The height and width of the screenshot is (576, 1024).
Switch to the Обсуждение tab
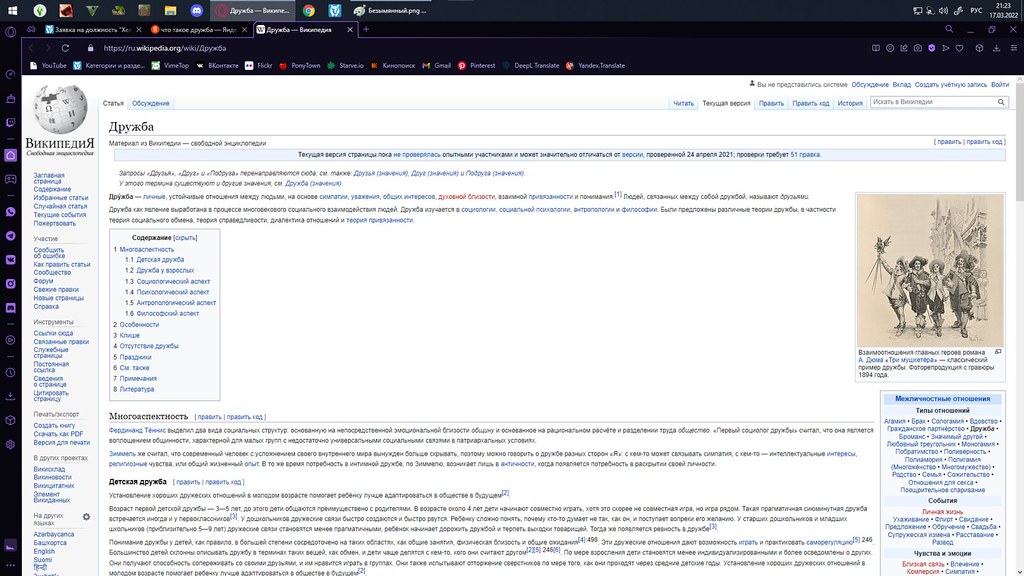pyautogui.click(x=151, y=103)
